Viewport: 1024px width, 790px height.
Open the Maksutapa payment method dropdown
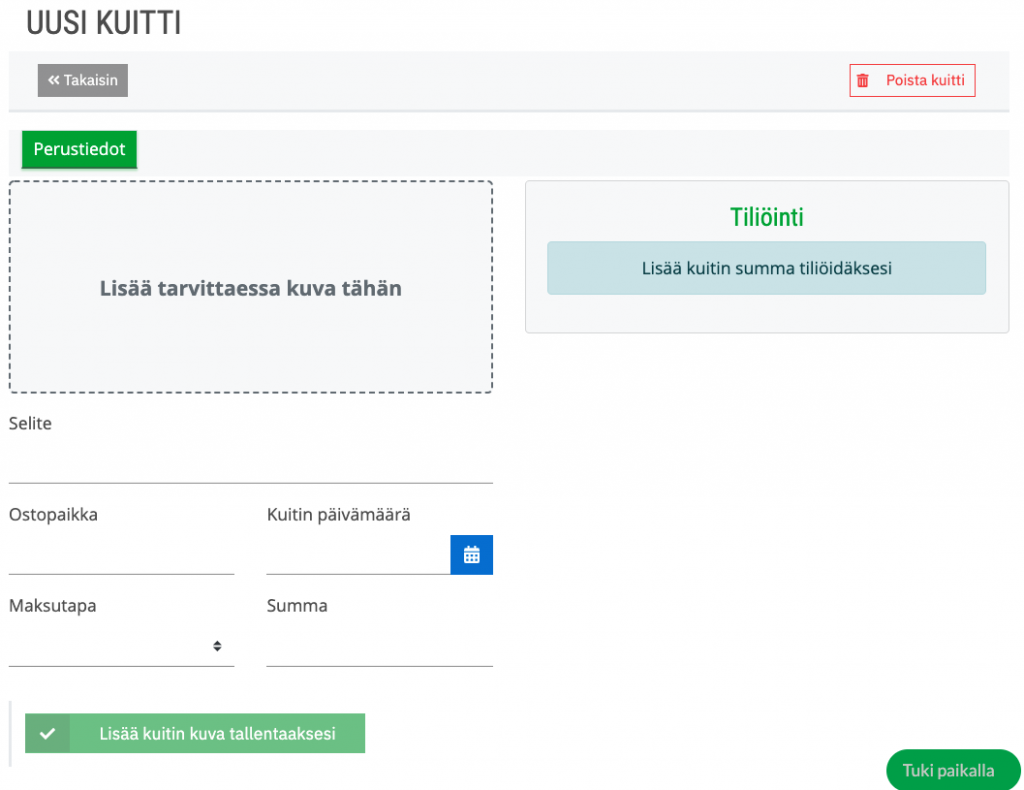point(121,646)
